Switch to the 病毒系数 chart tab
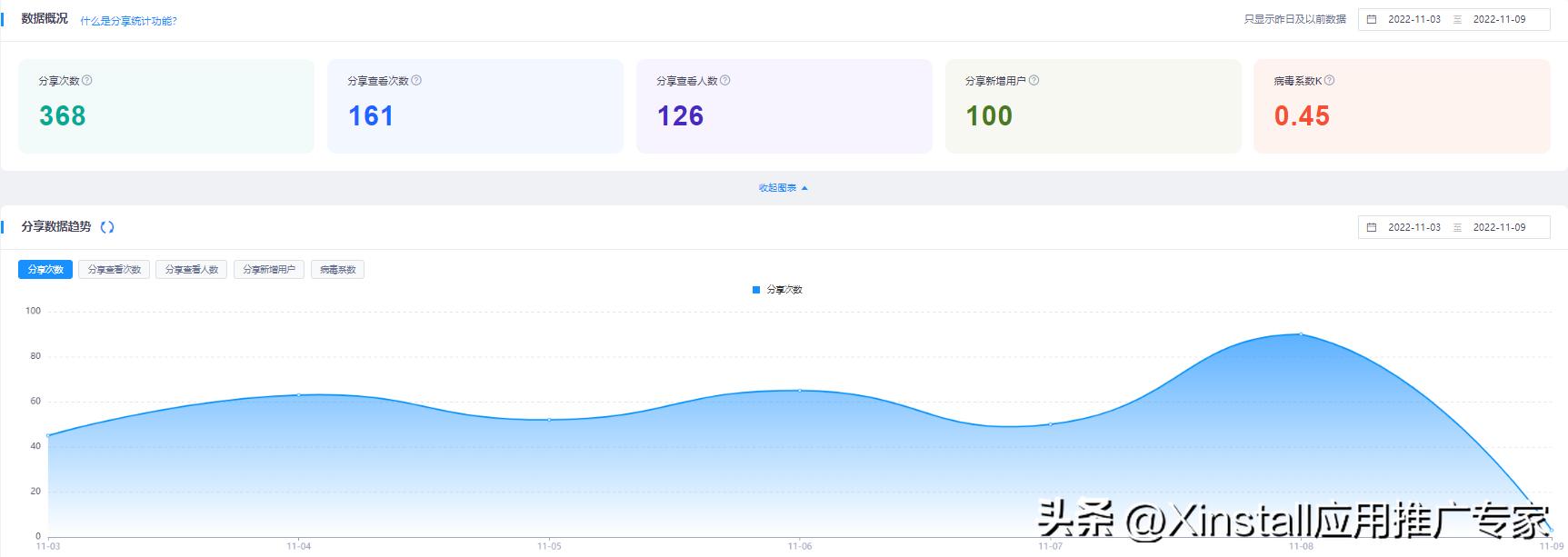This screenshot has width=1568, height=557. coord(338,270)
